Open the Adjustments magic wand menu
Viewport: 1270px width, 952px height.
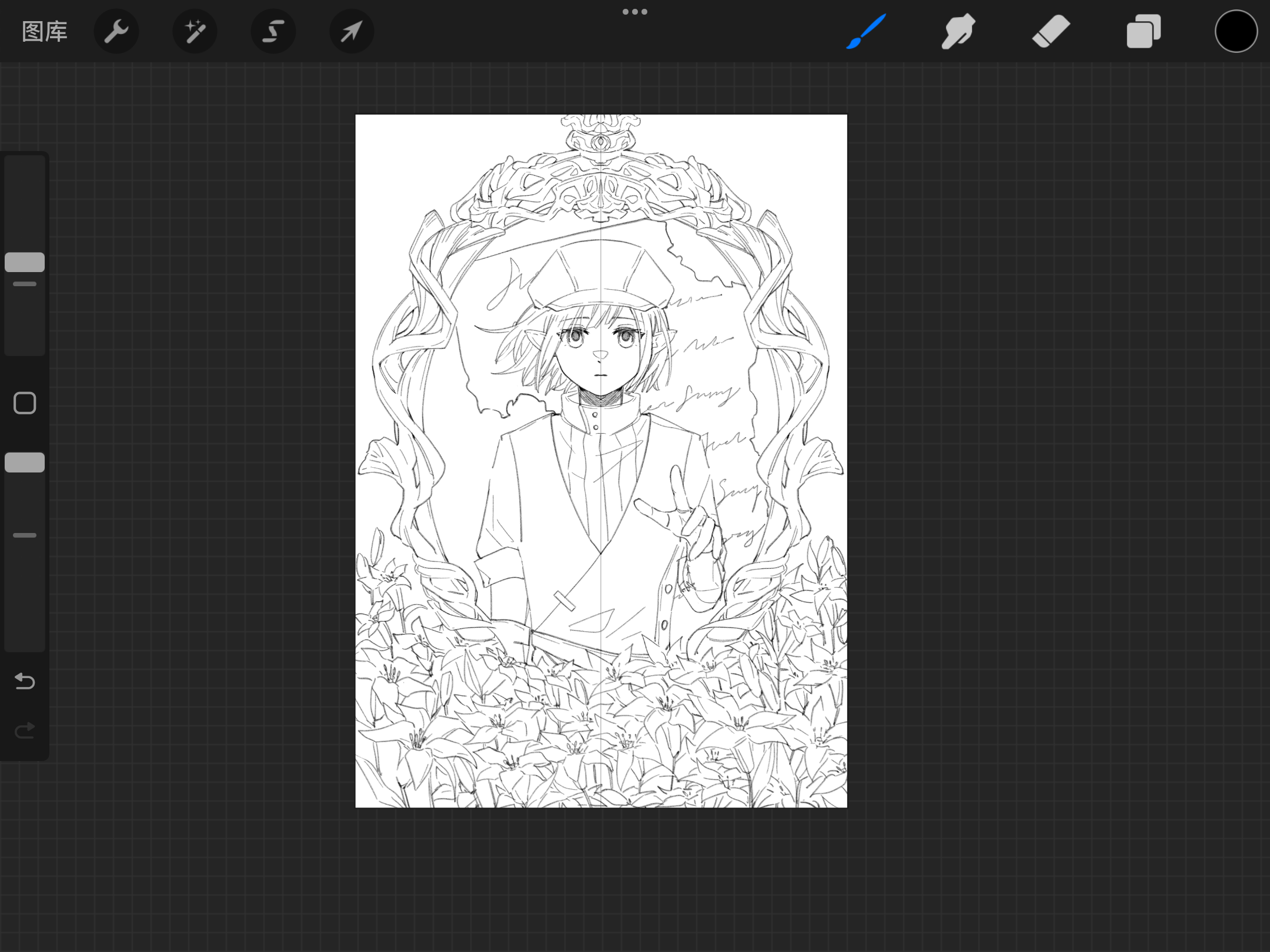tap(195, 32)
